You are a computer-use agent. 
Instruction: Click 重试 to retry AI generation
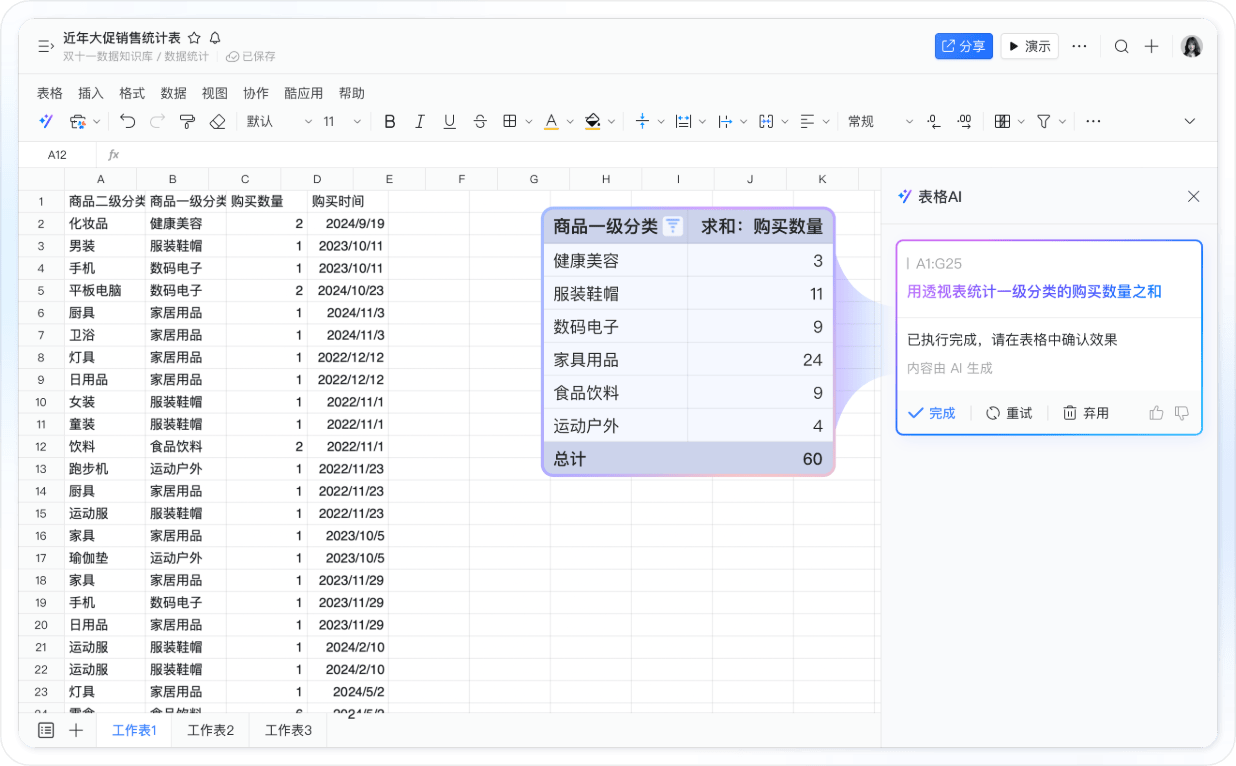click(x=1009, y=413)
